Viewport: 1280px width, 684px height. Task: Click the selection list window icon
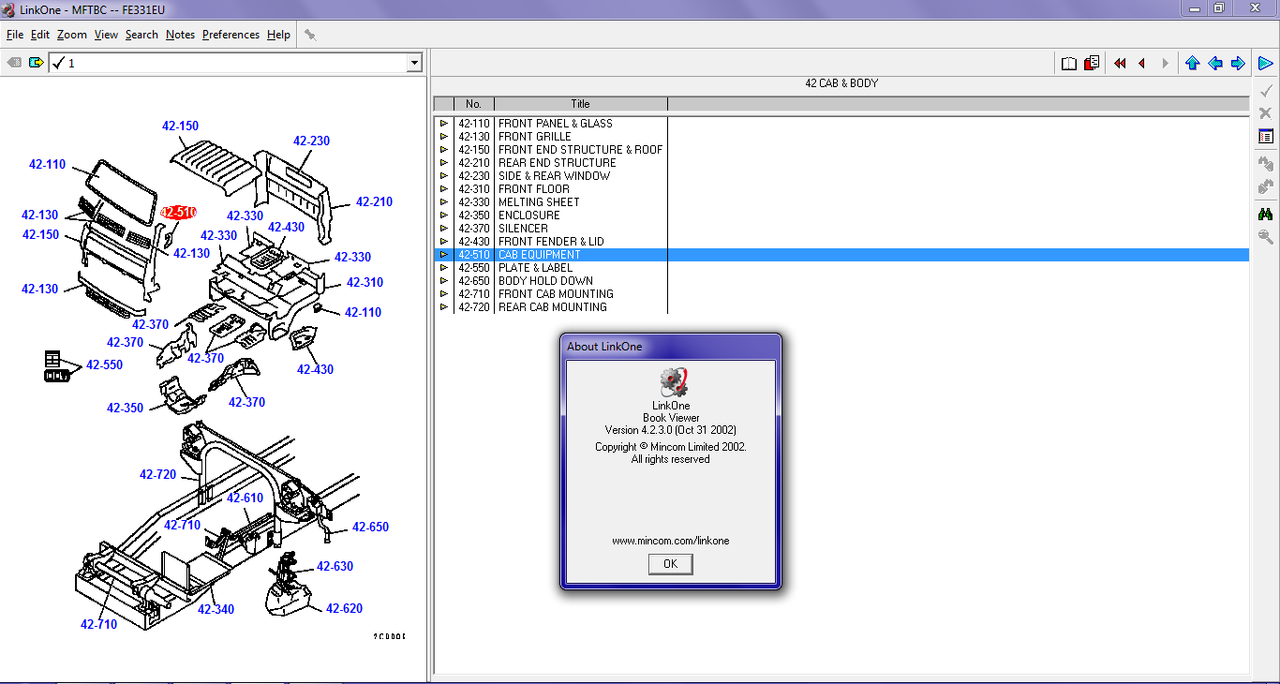click(1265, 136)
